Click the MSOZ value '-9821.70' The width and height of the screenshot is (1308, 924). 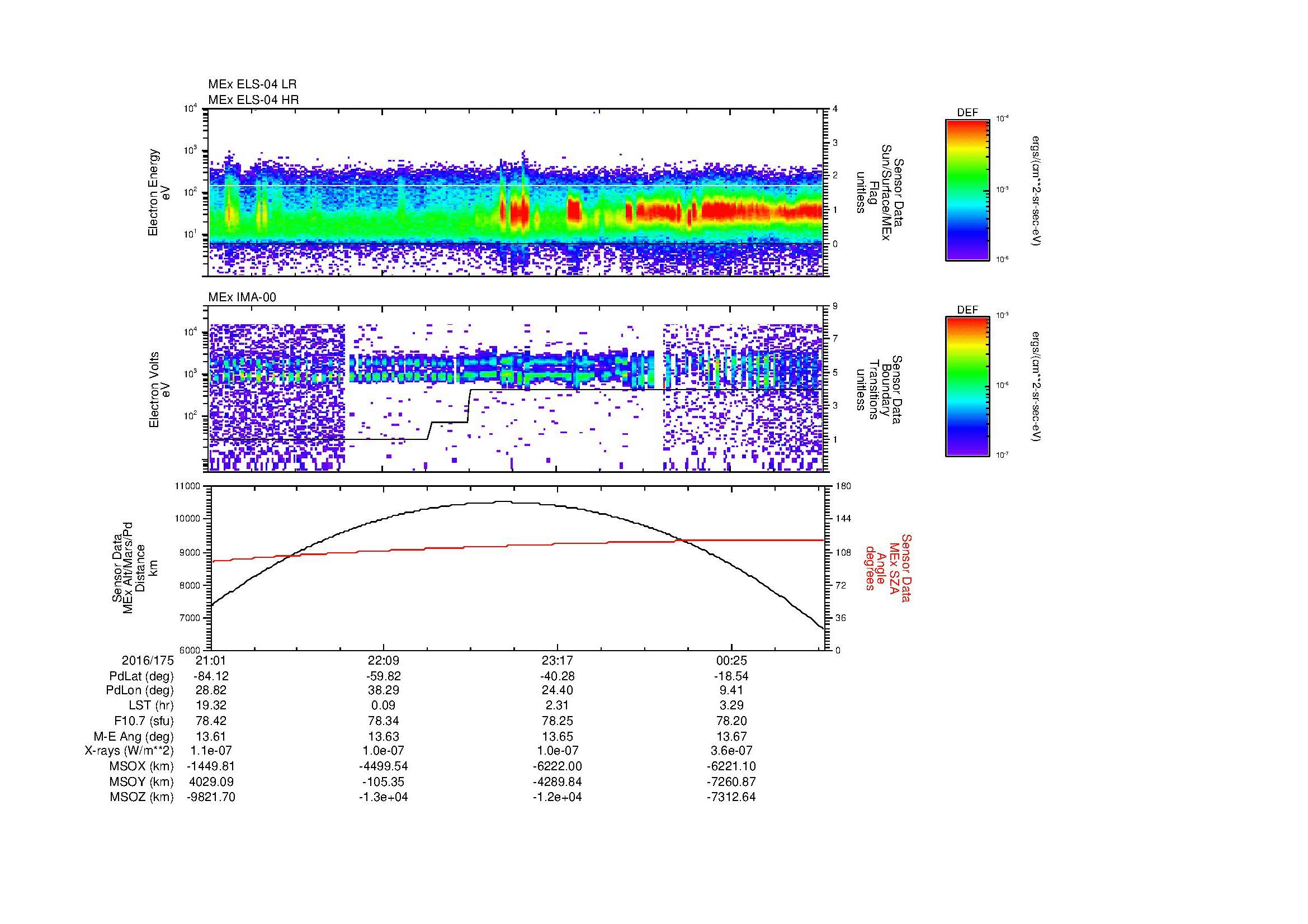[x=211, y=797]
